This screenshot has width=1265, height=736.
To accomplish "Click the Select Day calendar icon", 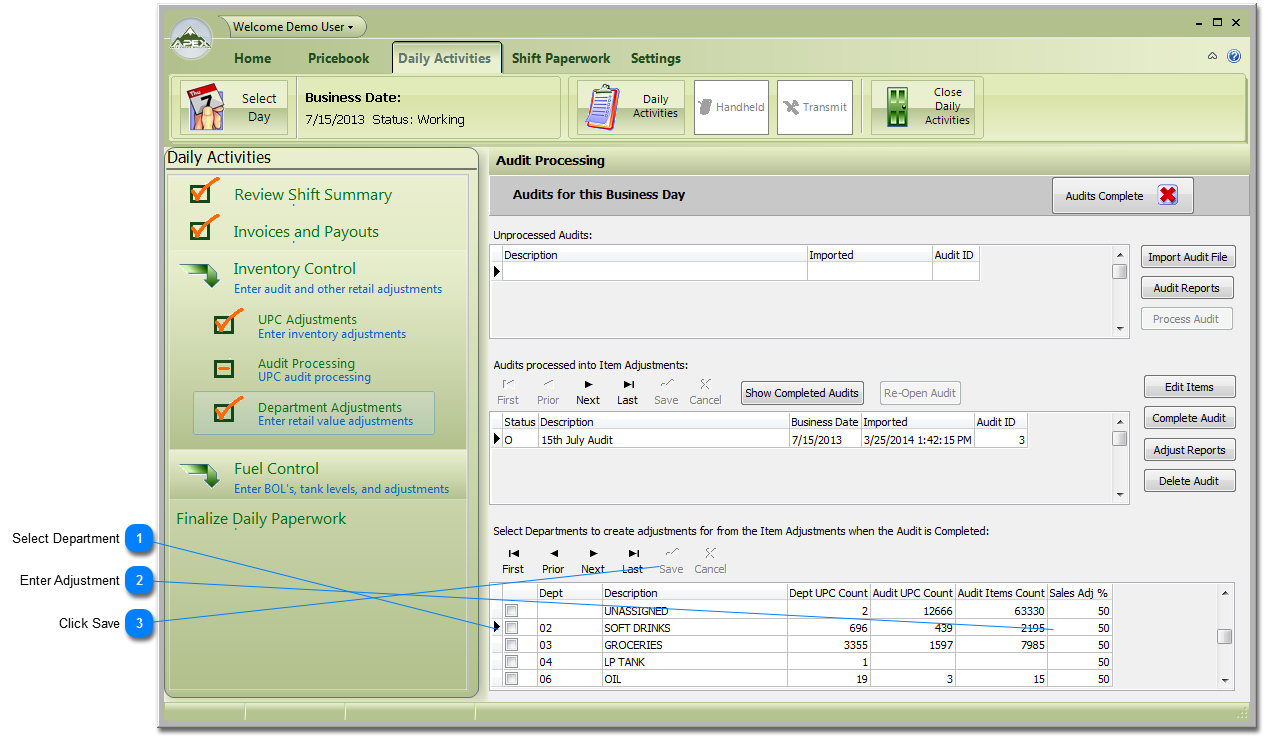I will point(206,108).
